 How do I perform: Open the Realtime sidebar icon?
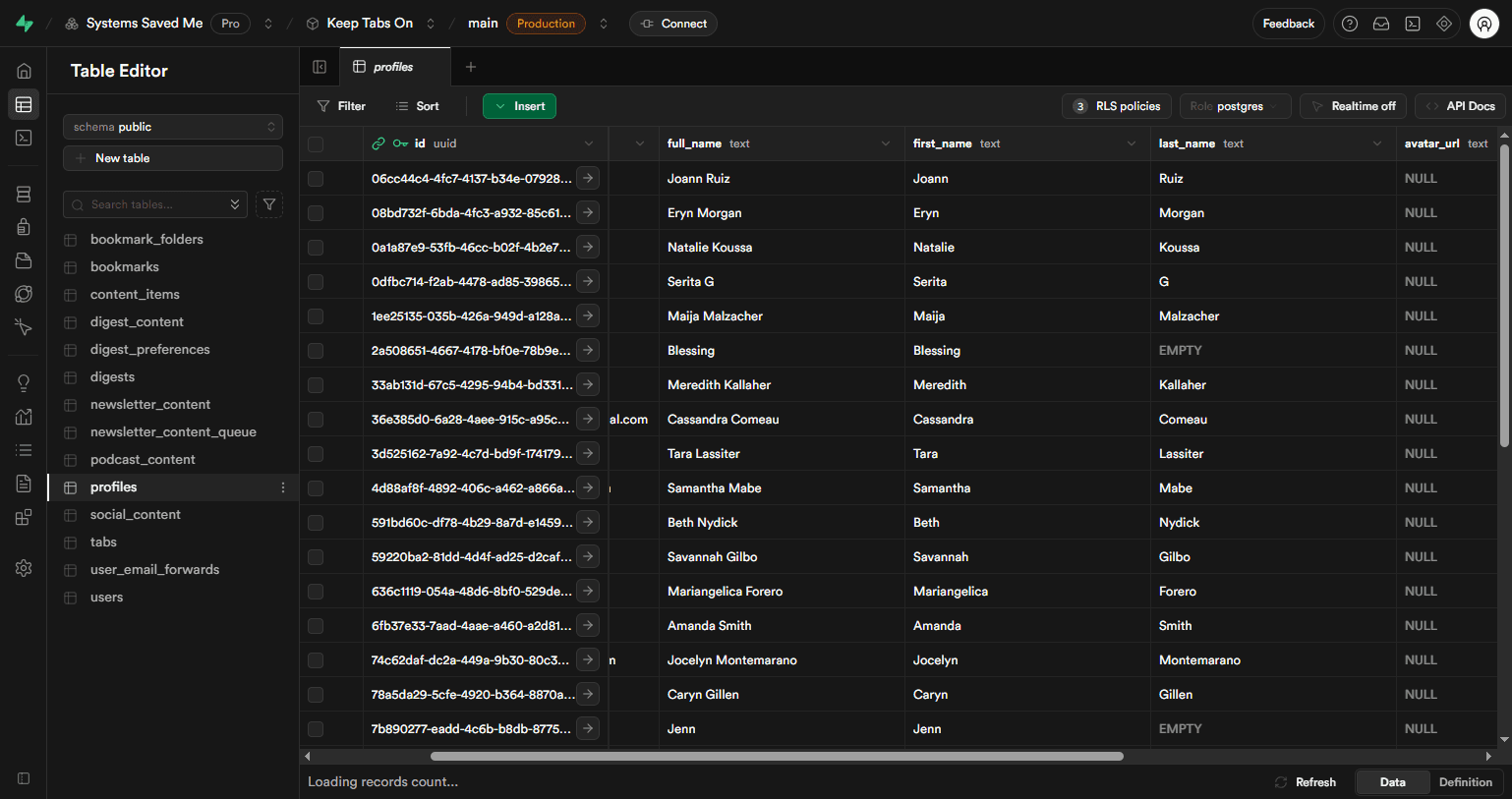click(x=24, y=327)
